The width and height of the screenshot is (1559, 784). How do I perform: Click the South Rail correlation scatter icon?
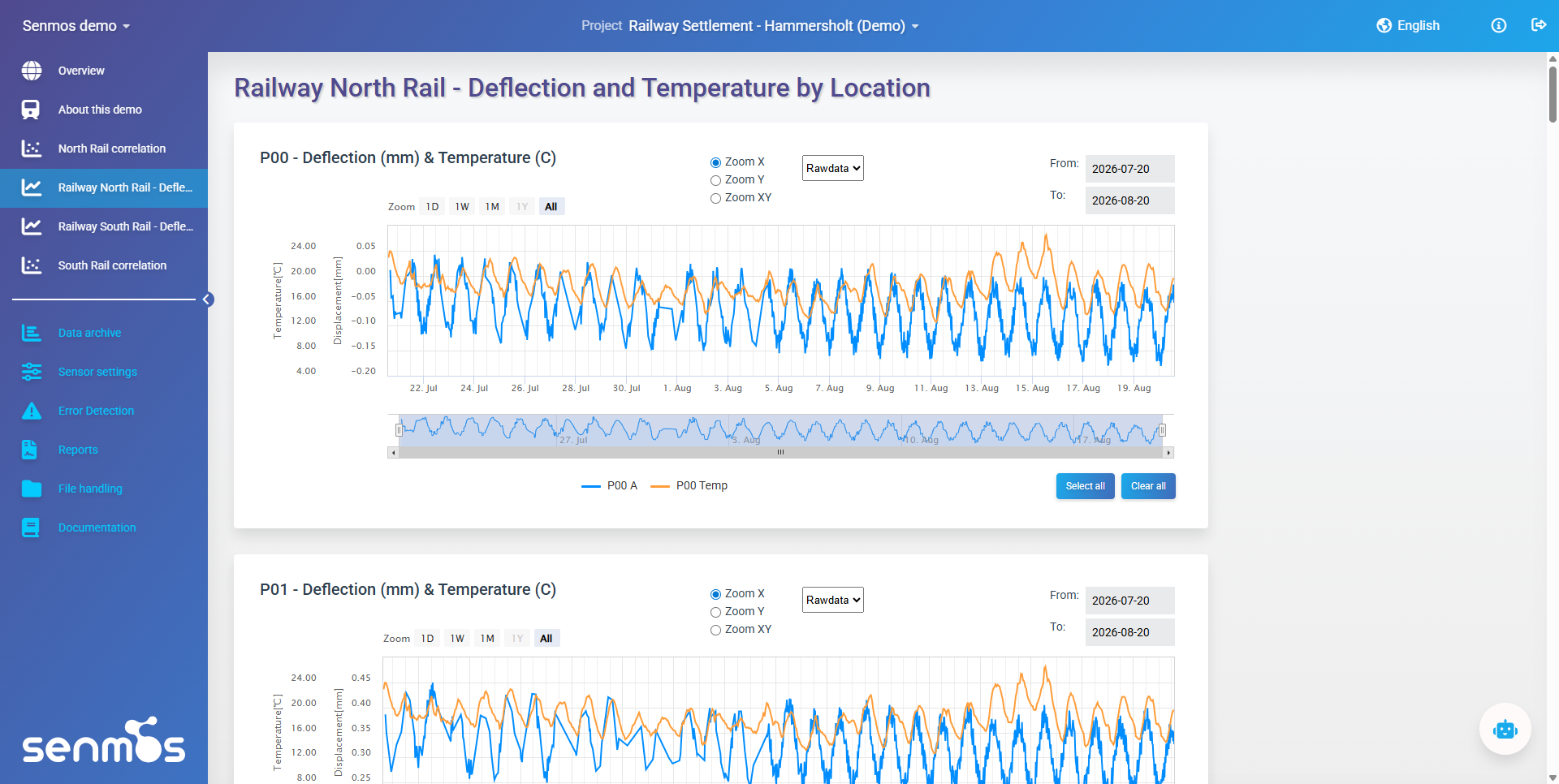point(32,265)
